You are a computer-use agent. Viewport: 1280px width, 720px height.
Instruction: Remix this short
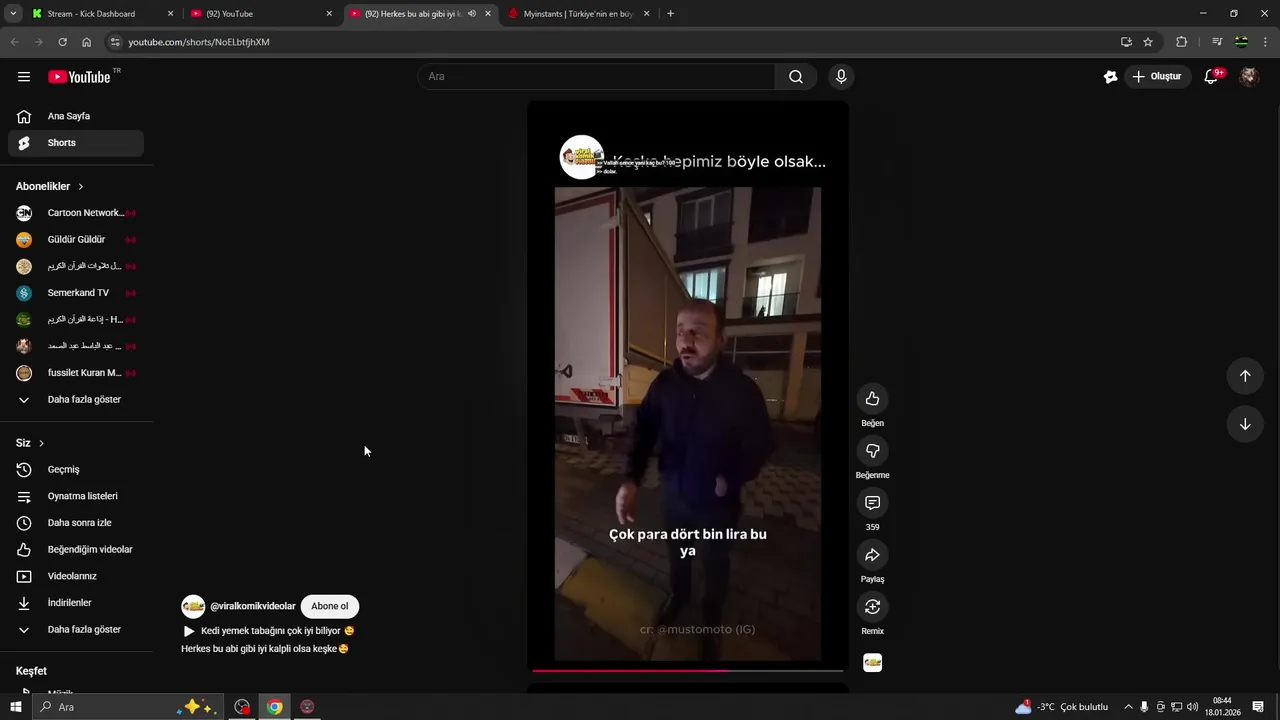point(872,607)
